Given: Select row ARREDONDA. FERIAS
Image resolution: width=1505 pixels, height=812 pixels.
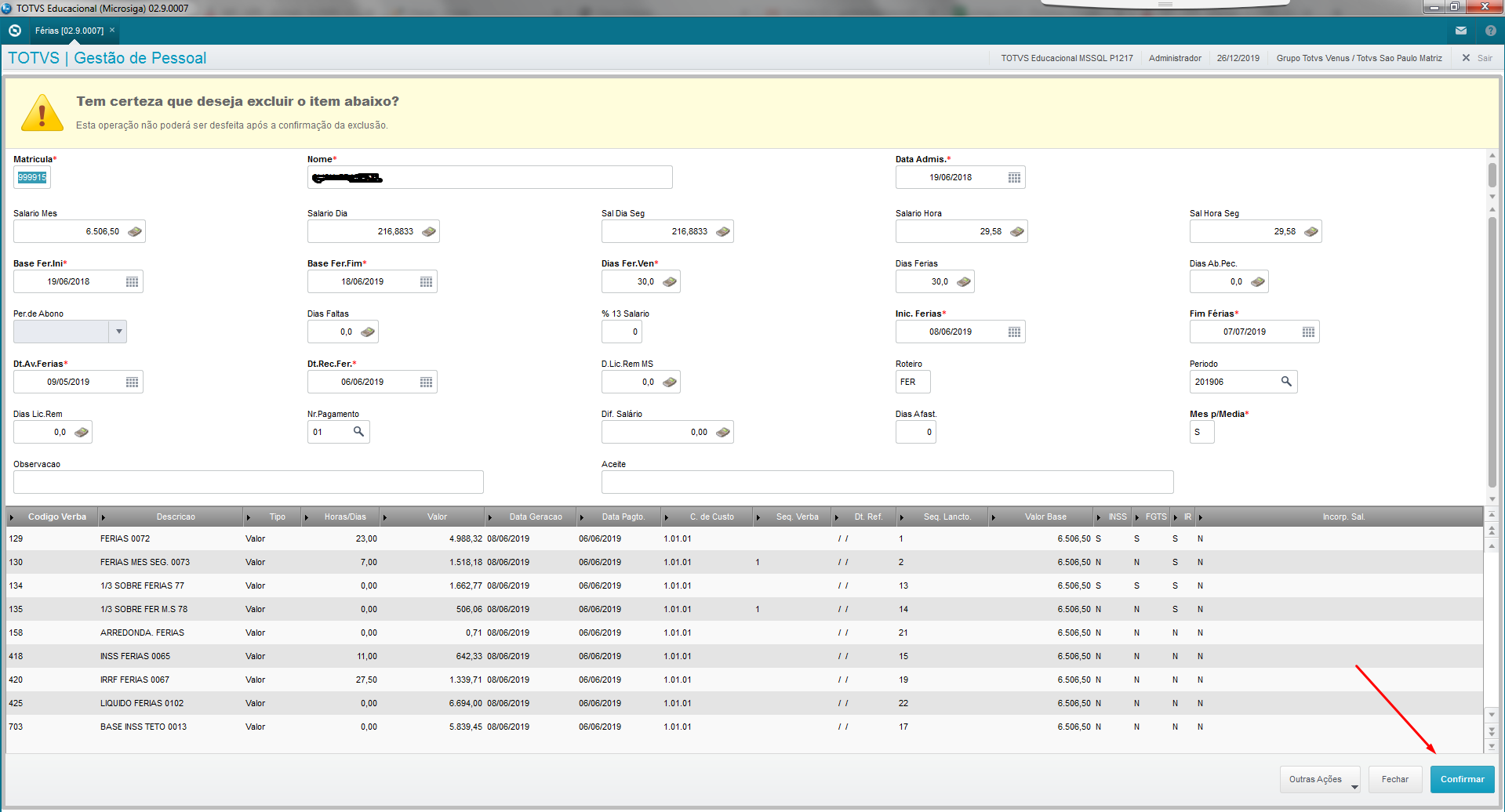Looking at the screenshot, I should (x=744, y=633).
